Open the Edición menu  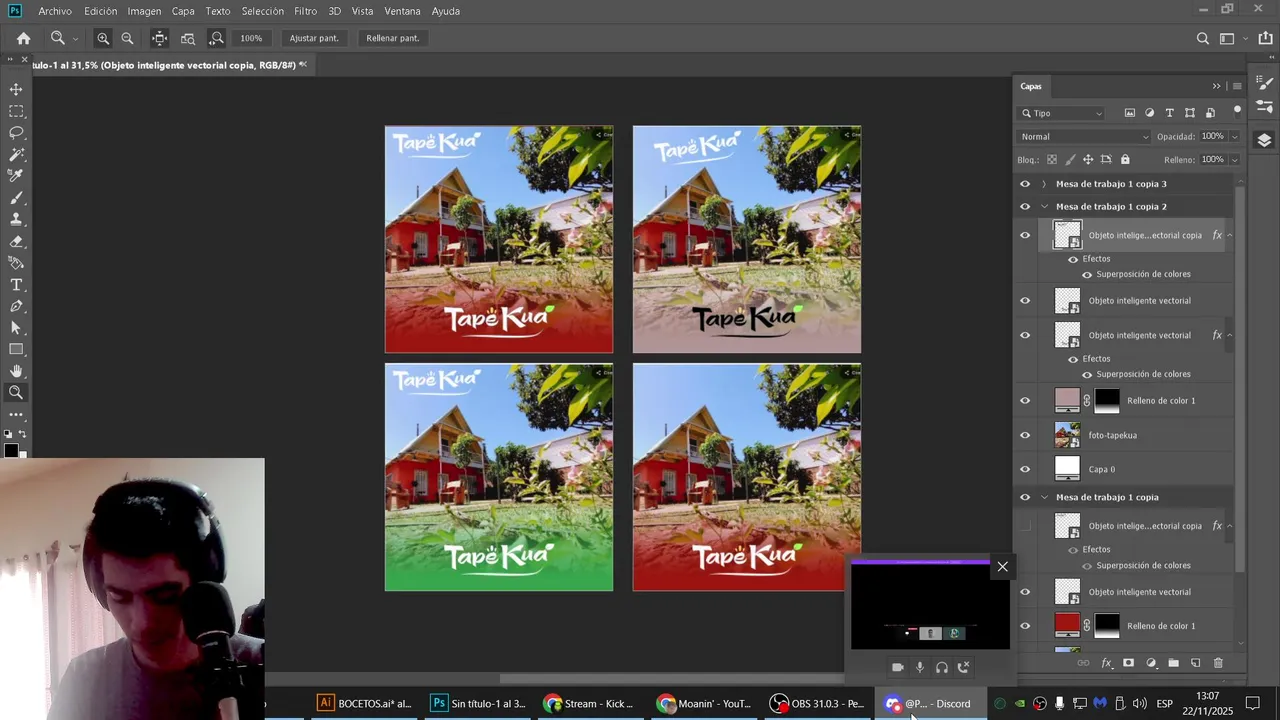100,11
